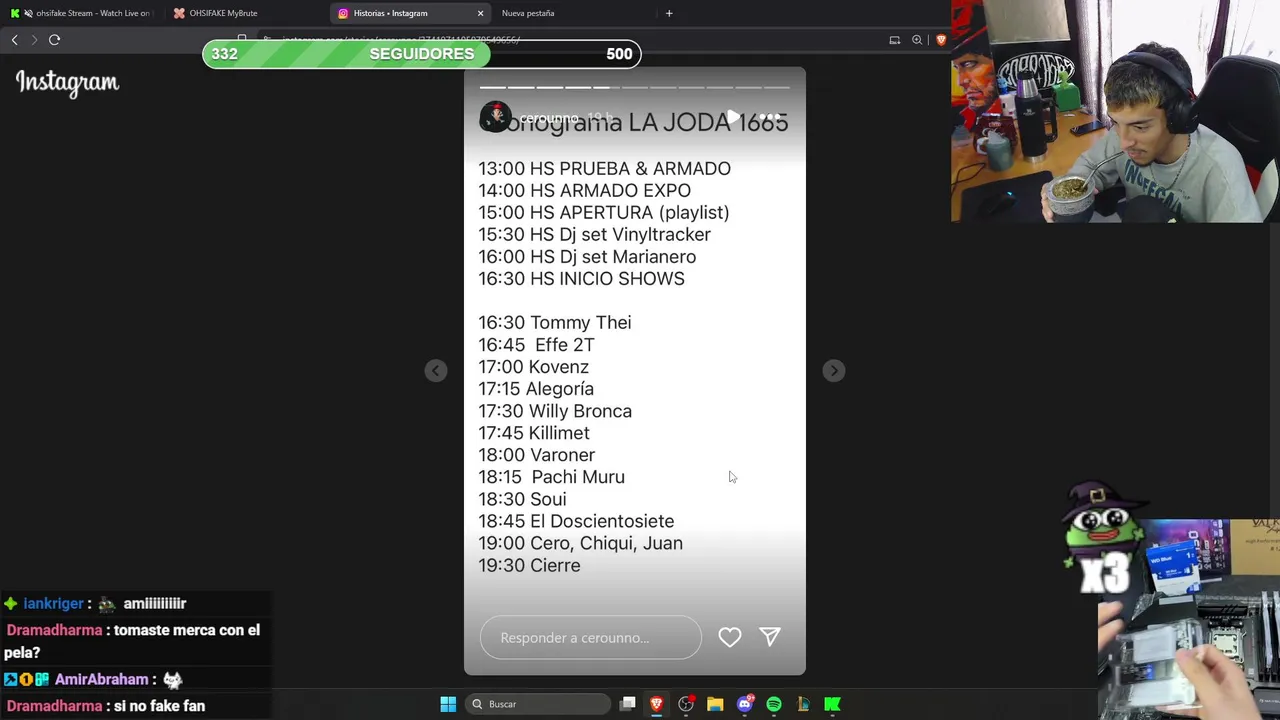Like the story with the heart icon

(730, 637)
